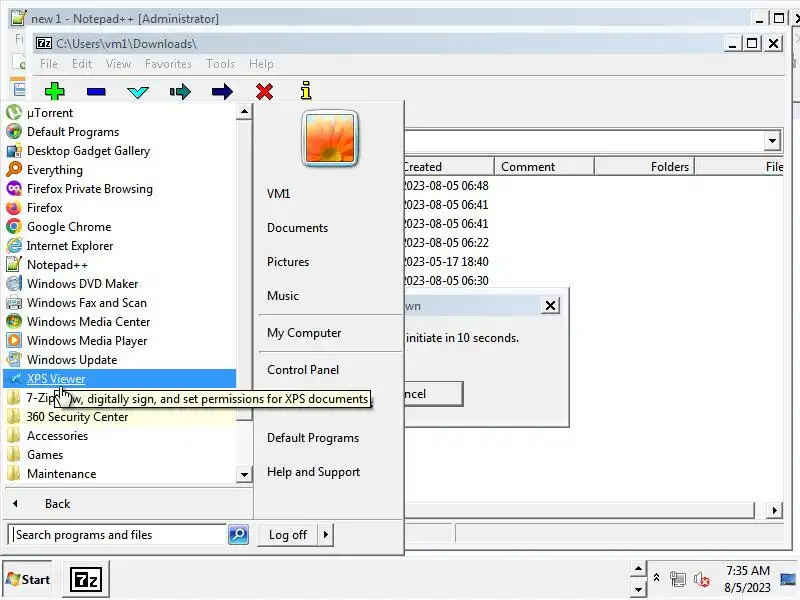Open Help and Support

click(313, 471)
